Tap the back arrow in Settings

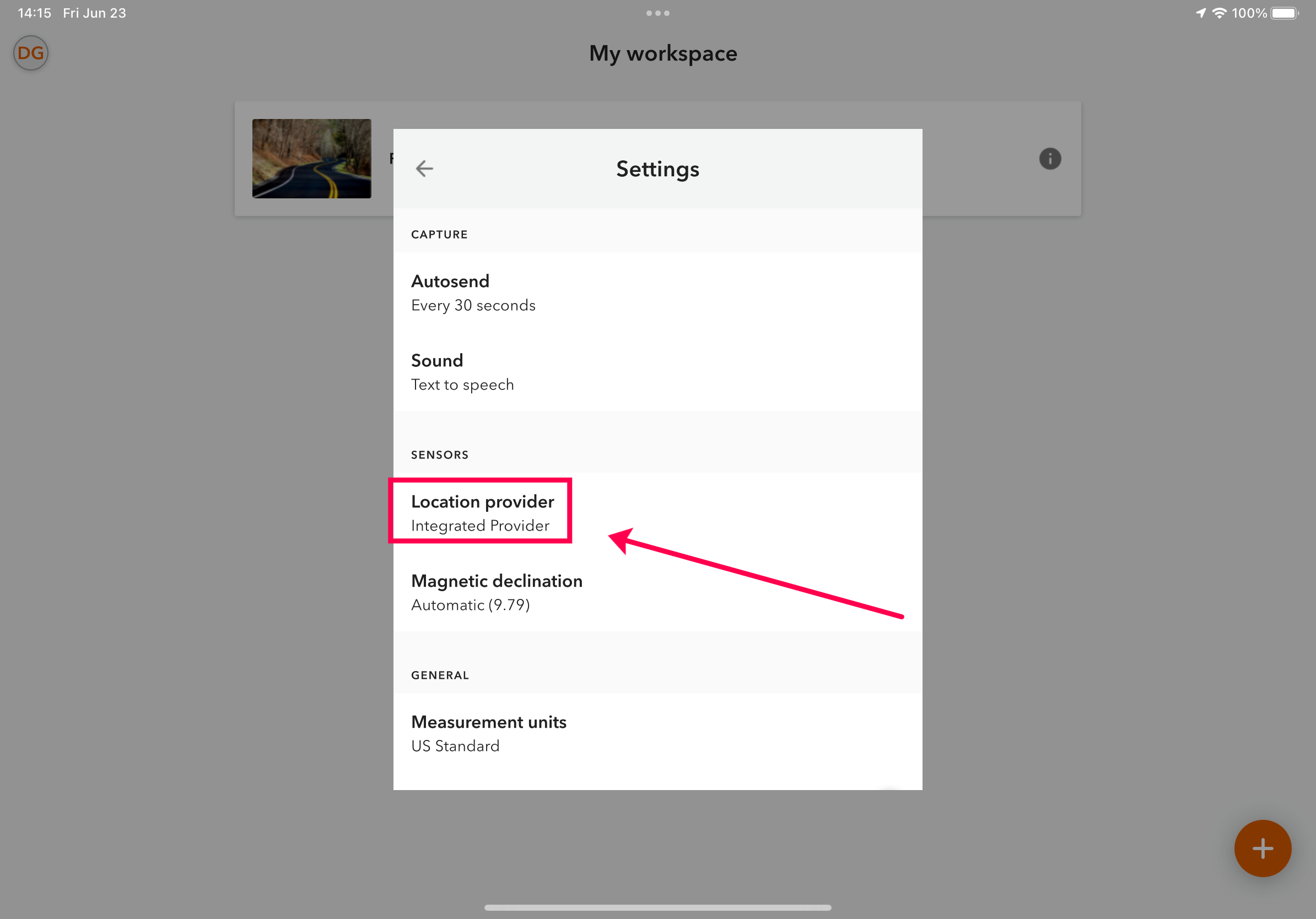tap(424, 169)
